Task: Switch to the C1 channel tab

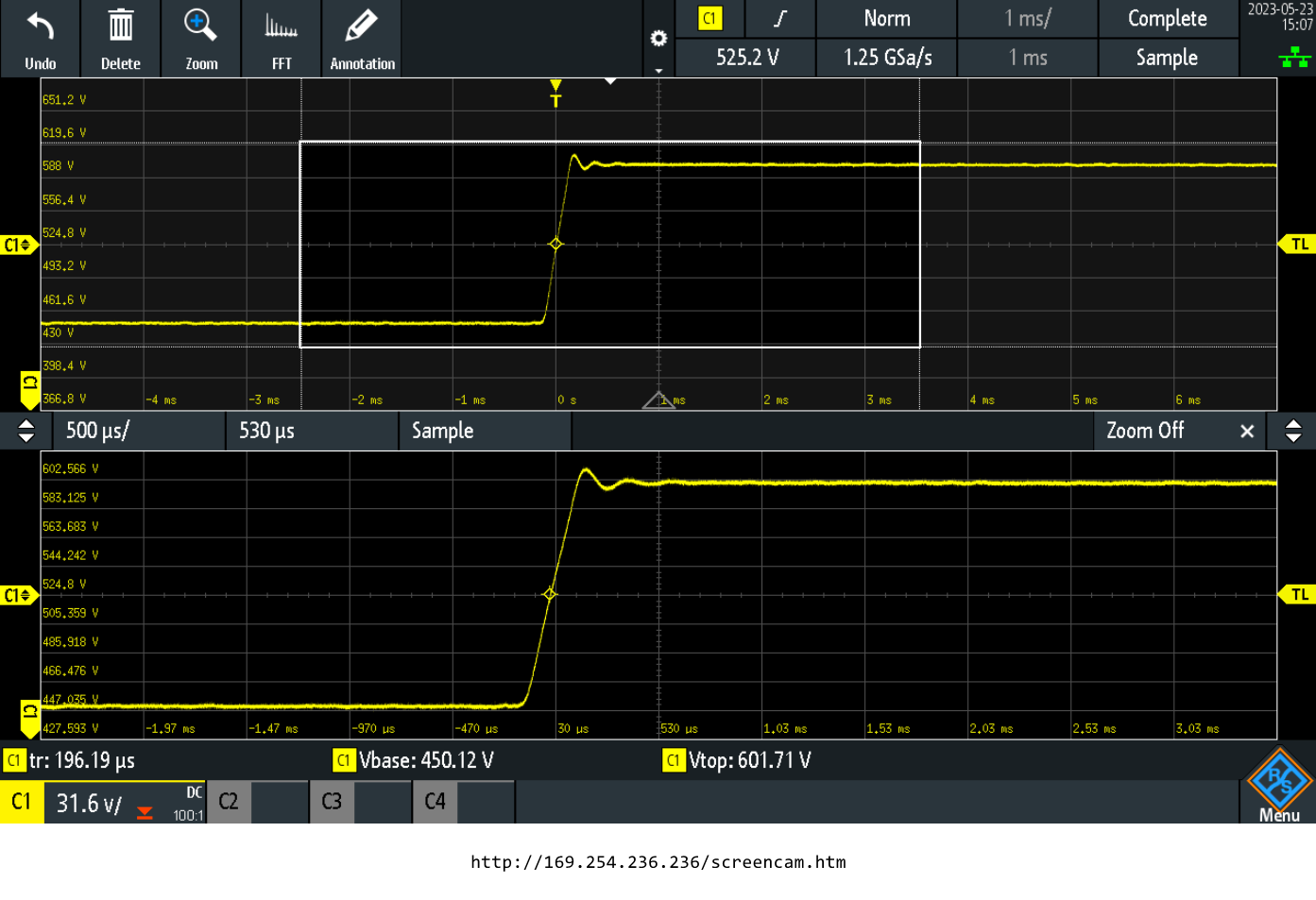Action: tap(21, 800)
